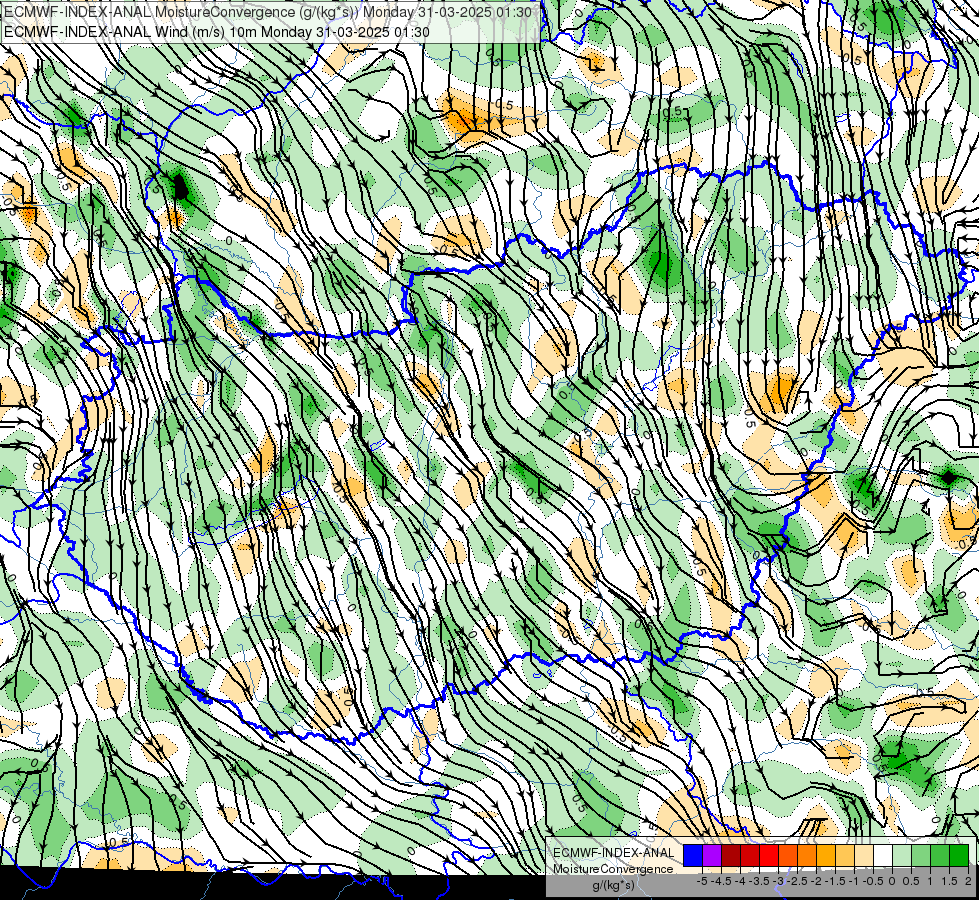The height and width of the screenshot is (900, 979).
Task: Click the -4.5 tick label in the legend
Action: [x=721, y=881]
